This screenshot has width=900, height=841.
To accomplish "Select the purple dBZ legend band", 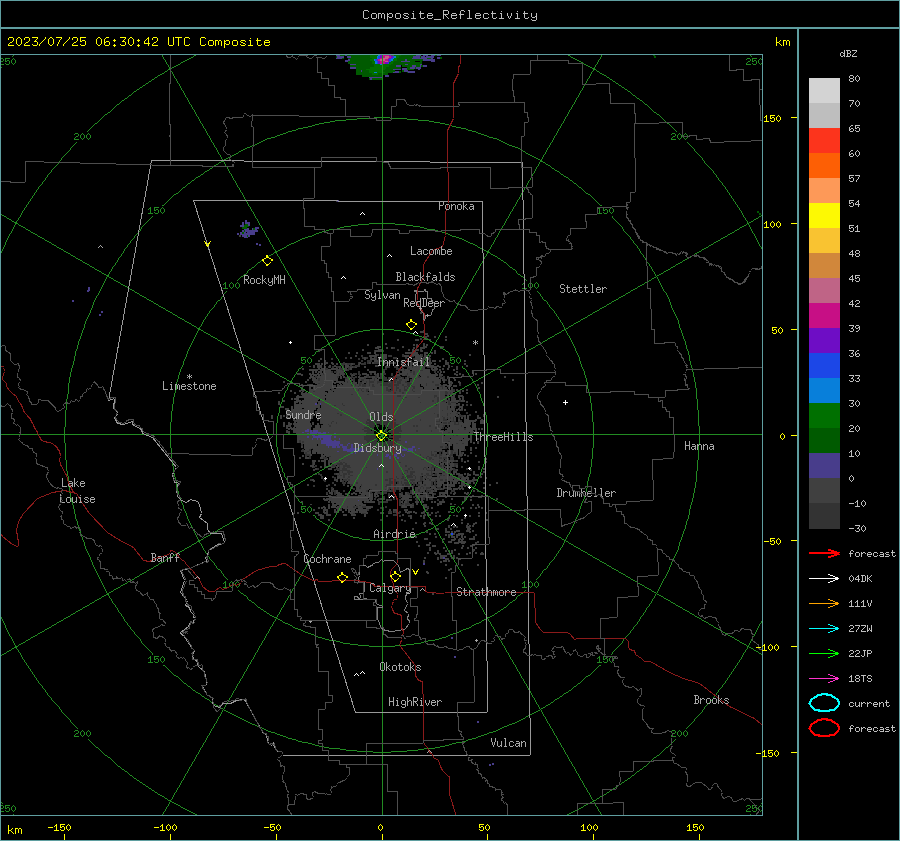I will (824, 340).
